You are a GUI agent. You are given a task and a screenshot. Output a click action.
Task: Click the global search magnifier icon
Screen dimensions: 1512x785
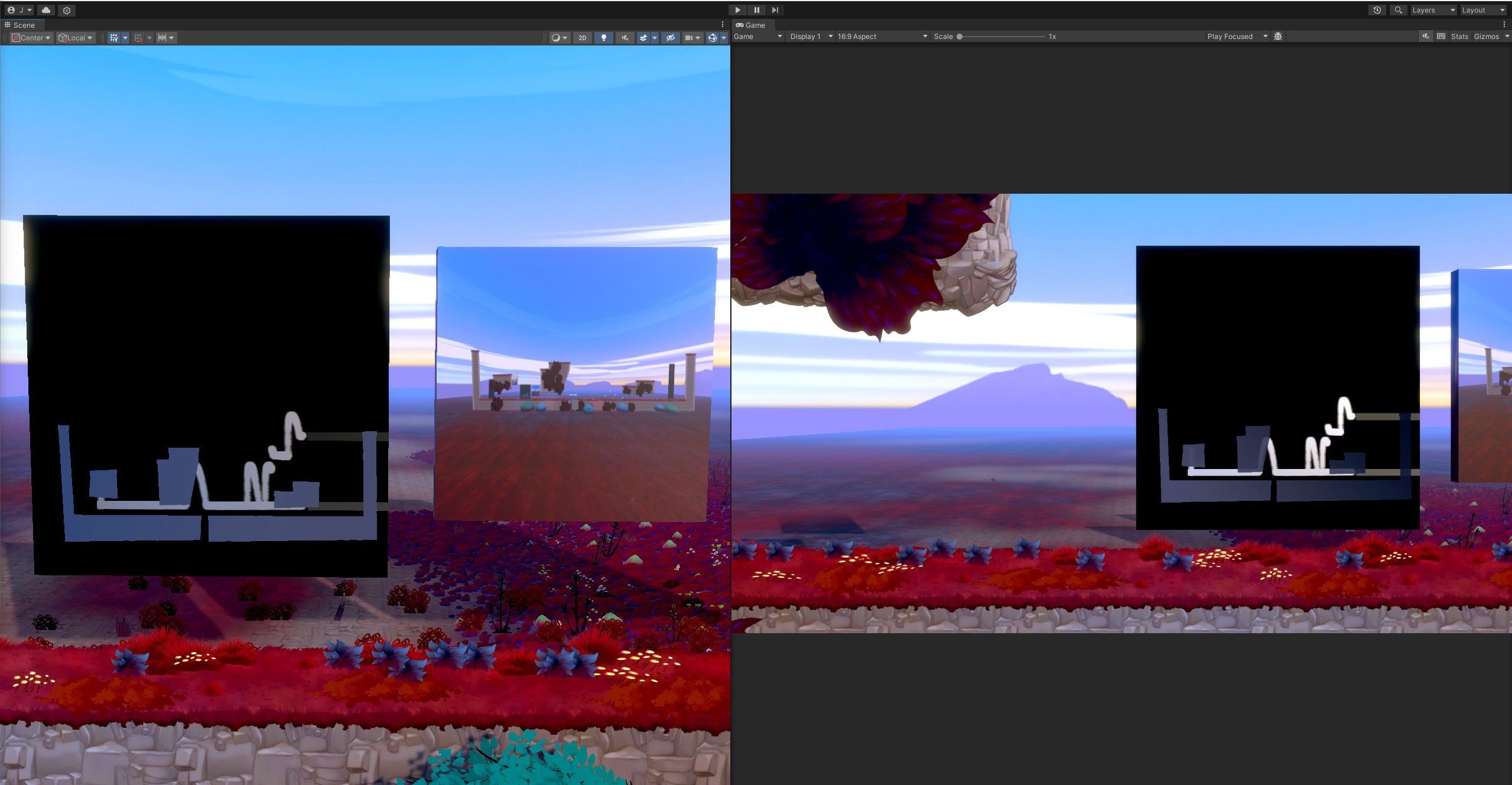click(1398, 10)
